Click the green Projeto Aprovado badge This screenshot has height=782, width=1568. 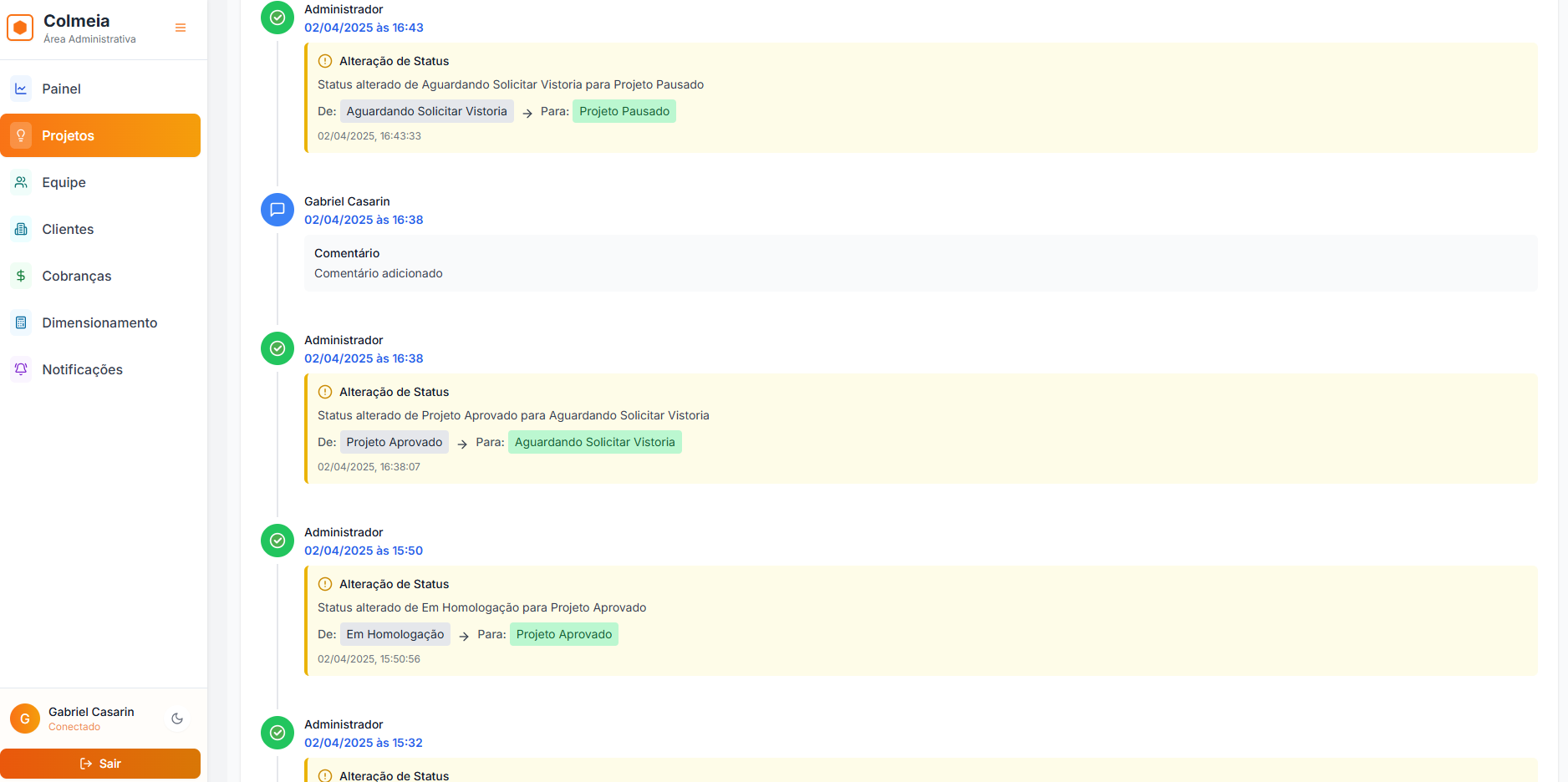564,634
